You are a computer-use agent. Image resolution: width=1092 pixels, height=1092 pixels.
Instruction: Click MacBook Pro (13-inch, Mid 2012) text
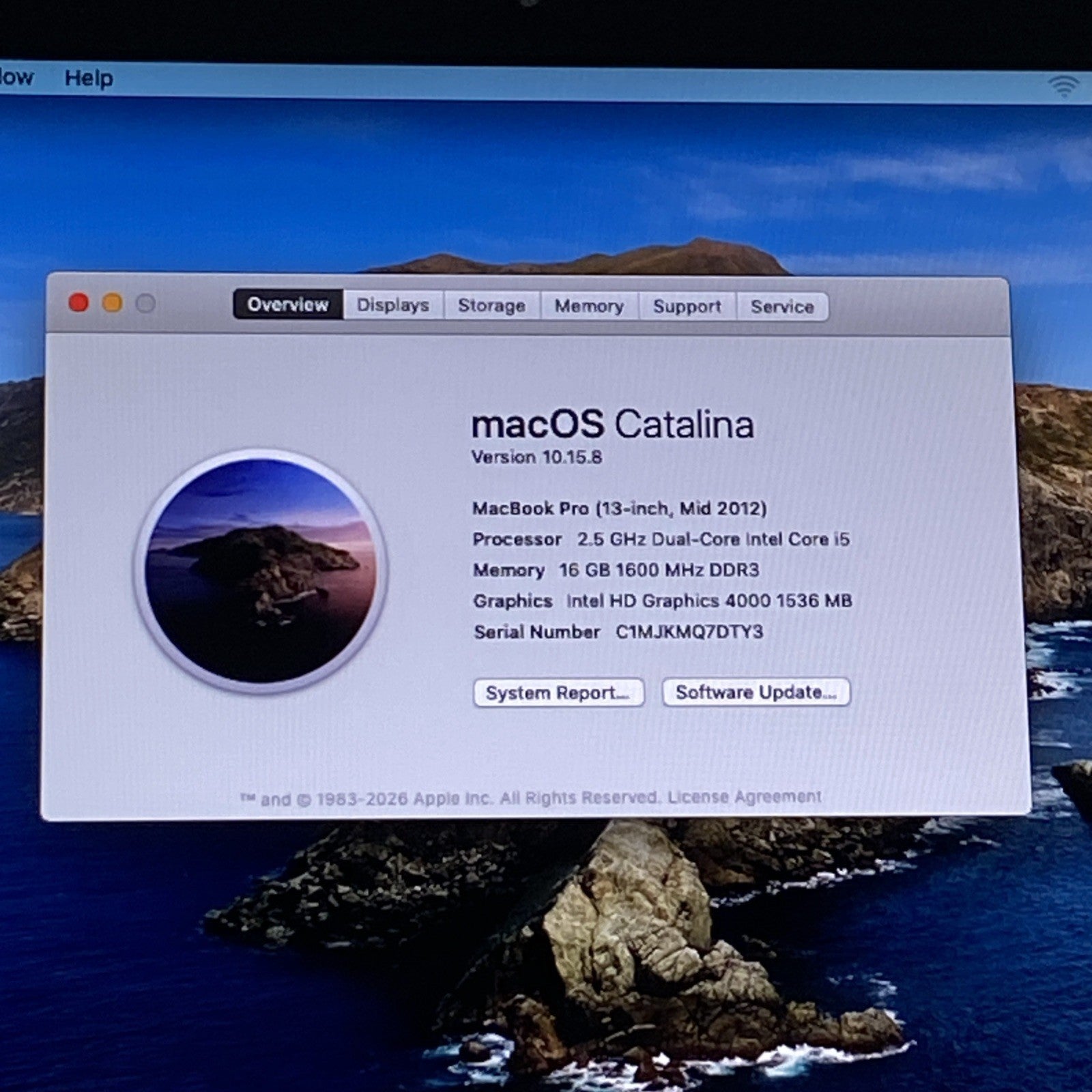(620, 508)
